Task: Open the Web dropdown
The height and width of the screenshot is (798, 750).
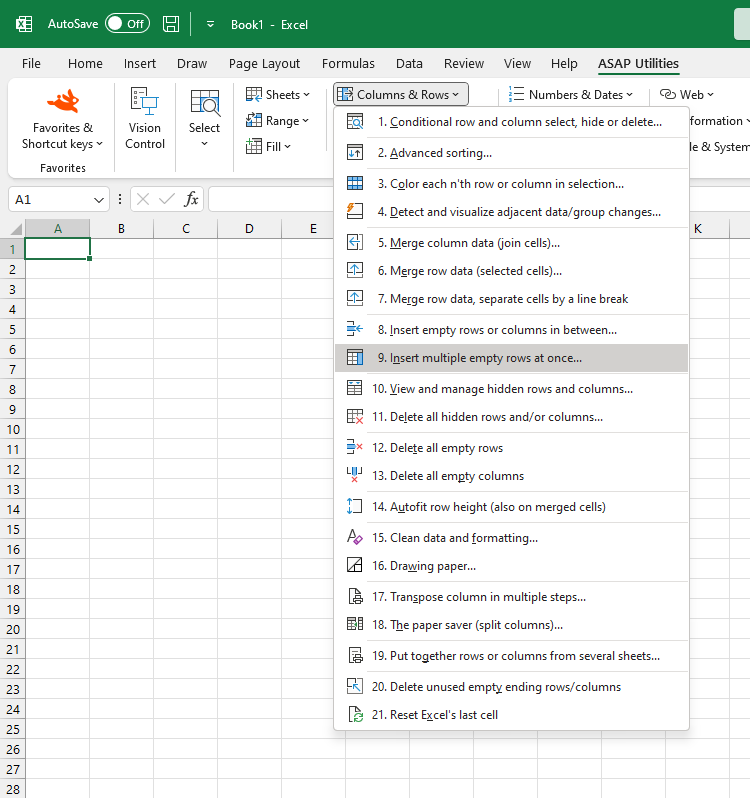Action: coord(686,95)
